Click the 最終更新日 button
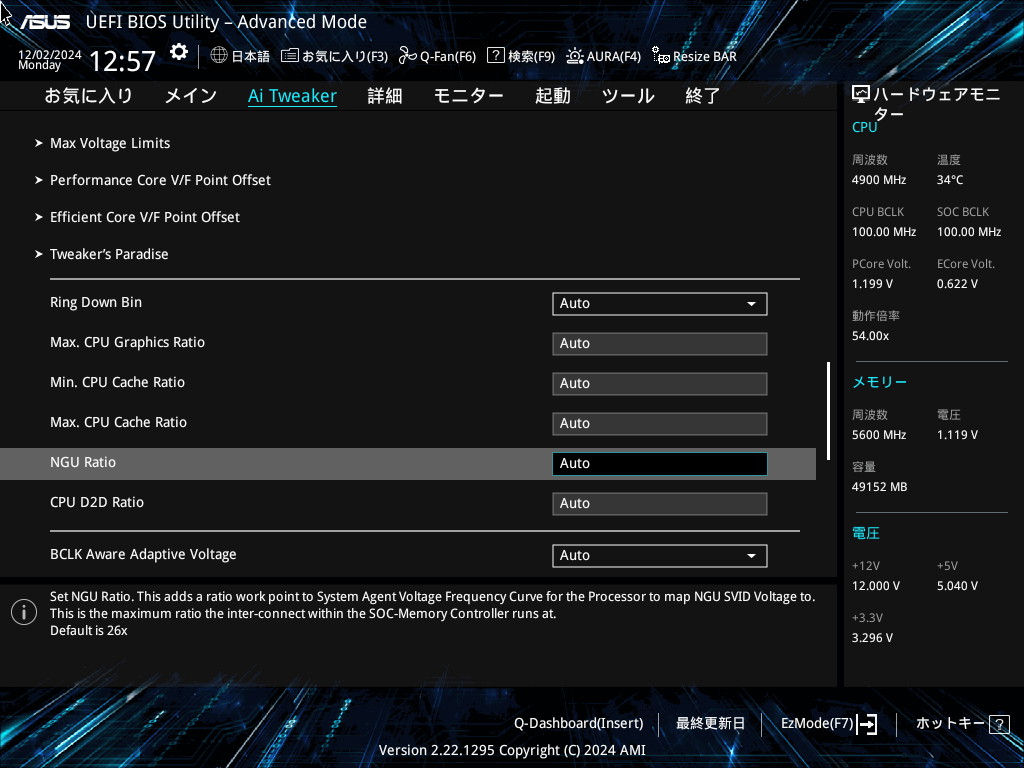 710,723
